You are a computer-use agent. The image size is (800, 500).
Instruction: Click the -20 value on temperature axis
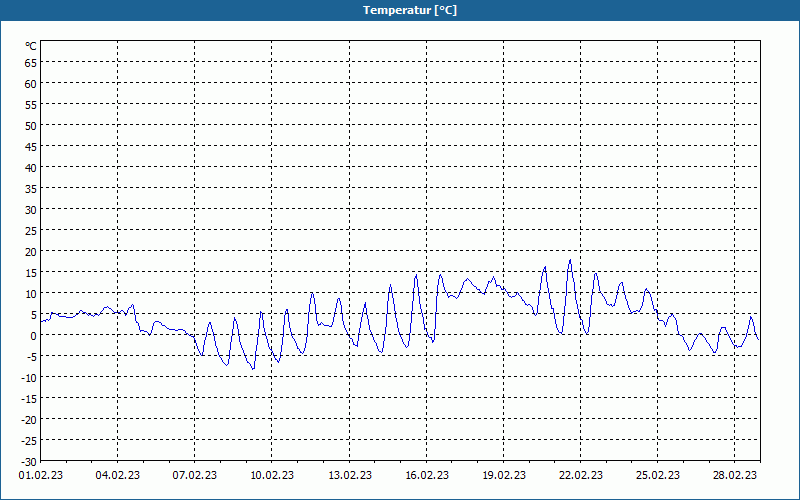click(29, 419)
